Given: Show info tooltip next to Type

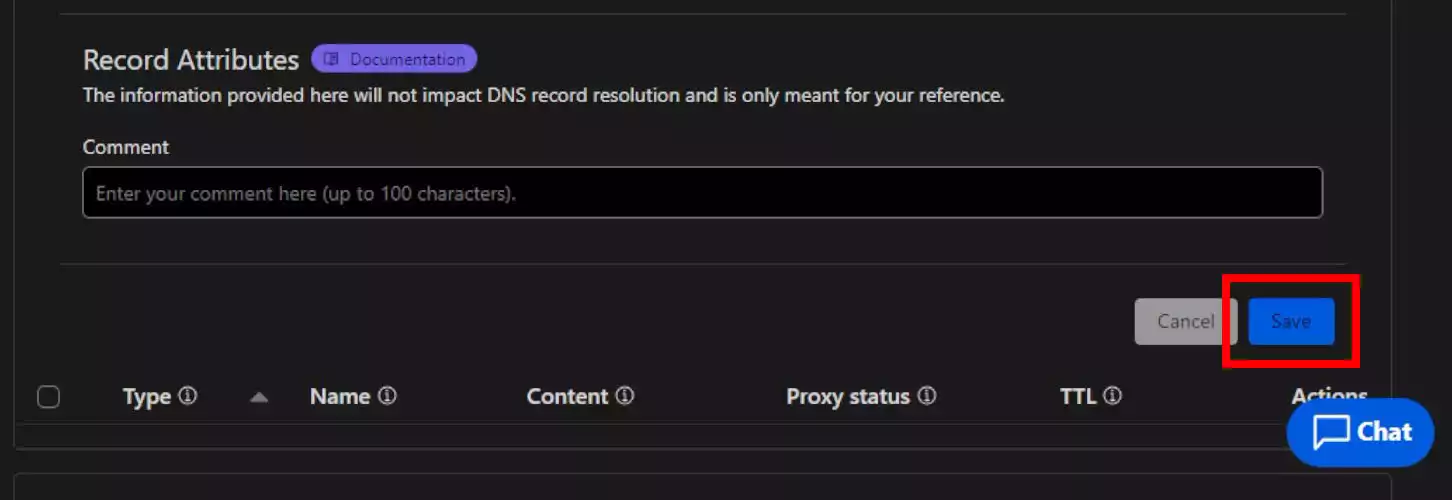Looking at the screenshot, I should click(x=188, y=396).
